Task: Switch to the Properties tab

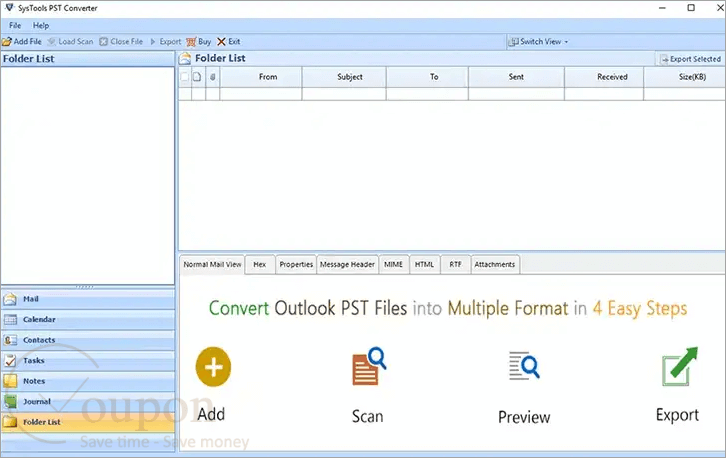Action: click(296, 264)
